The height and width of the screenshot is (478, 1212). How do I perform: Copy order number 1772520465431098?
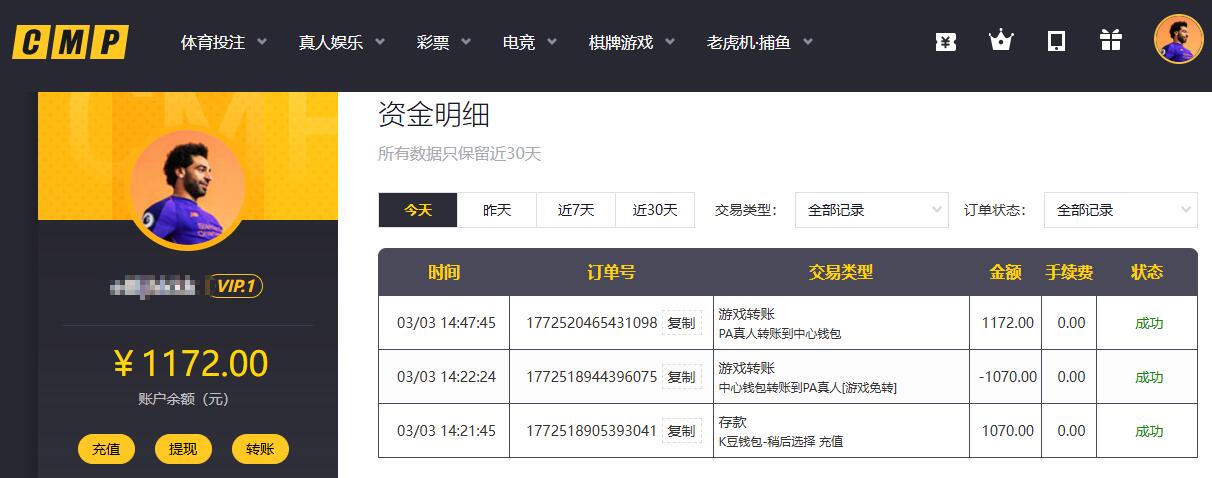(681, 323)
